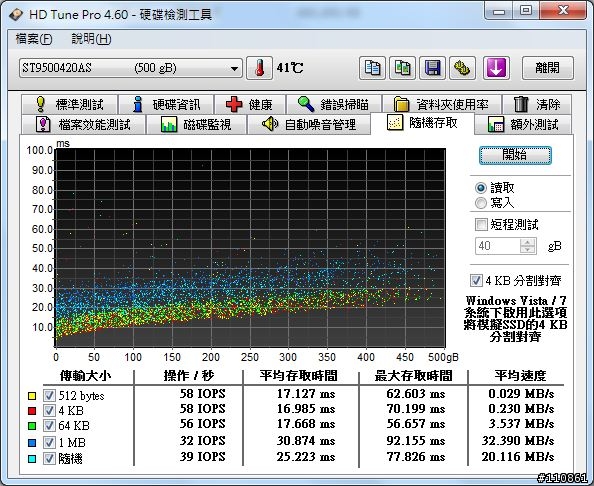Switch to the 硬碟資訊 tab
This screenshot has height=486, width=594.
[x=166, y=104]
